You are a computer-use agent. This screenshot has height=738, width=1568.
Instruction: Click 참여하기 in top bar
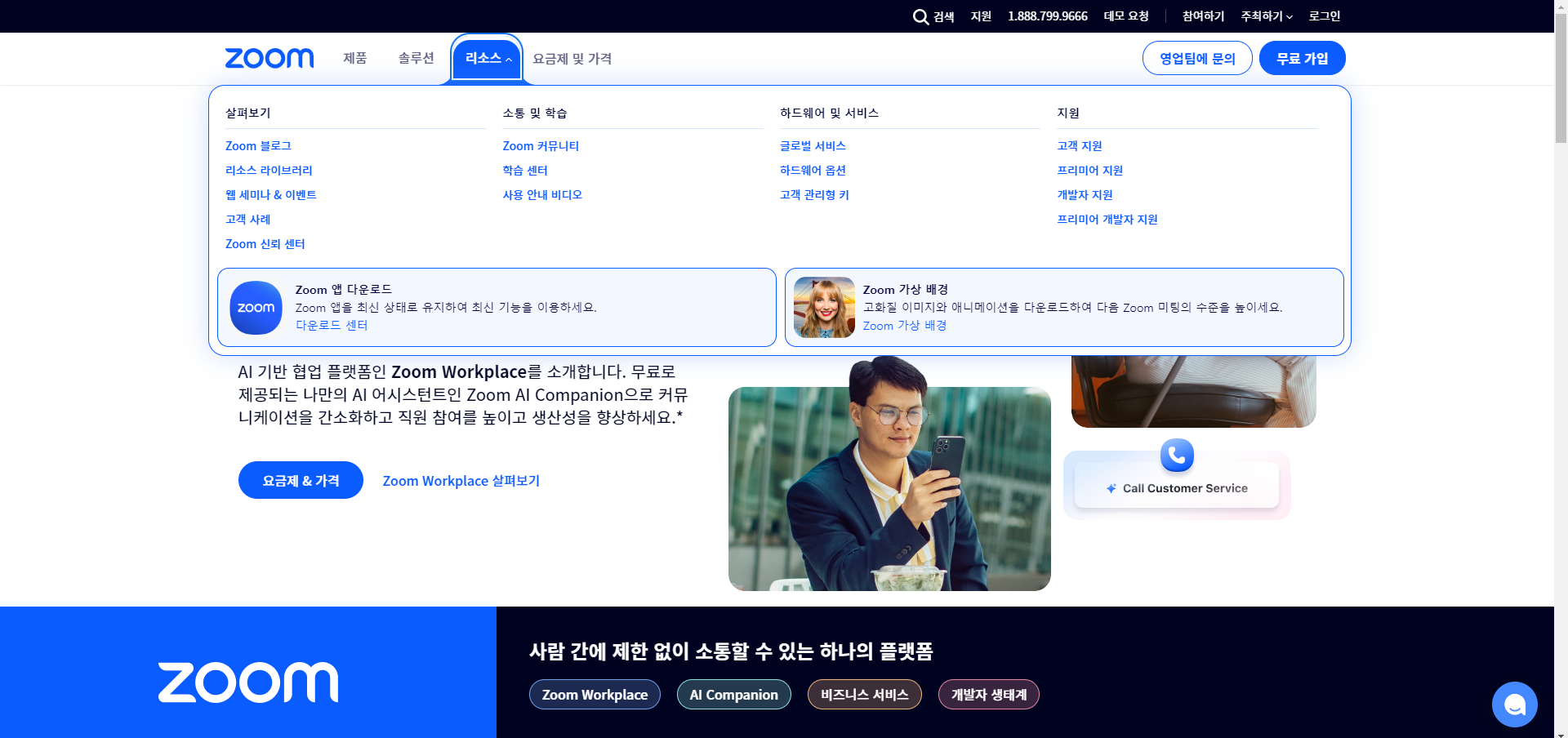pyautogui.click(x=1203, y=16)
